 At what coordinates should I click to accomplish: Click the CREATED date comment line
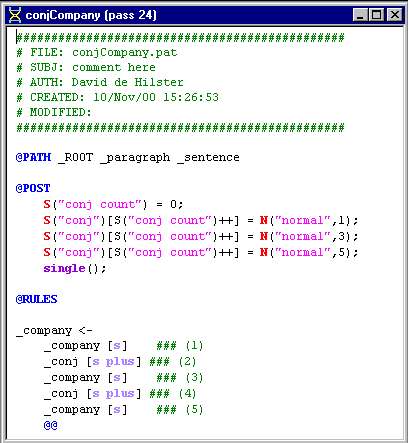[x=118, y=97]
